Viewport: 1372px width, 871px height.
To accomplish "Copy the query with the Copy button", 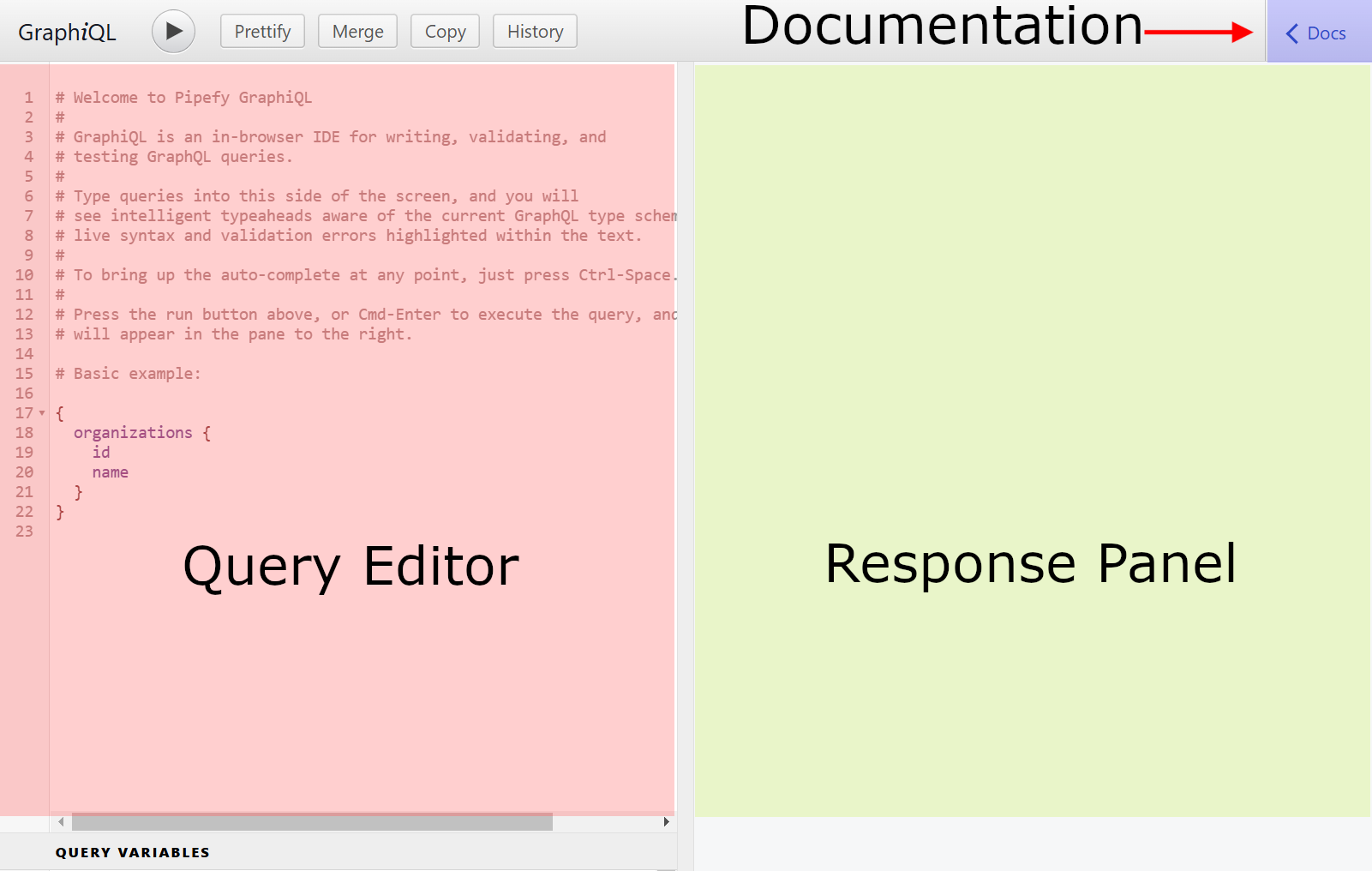I will (445, 32).
